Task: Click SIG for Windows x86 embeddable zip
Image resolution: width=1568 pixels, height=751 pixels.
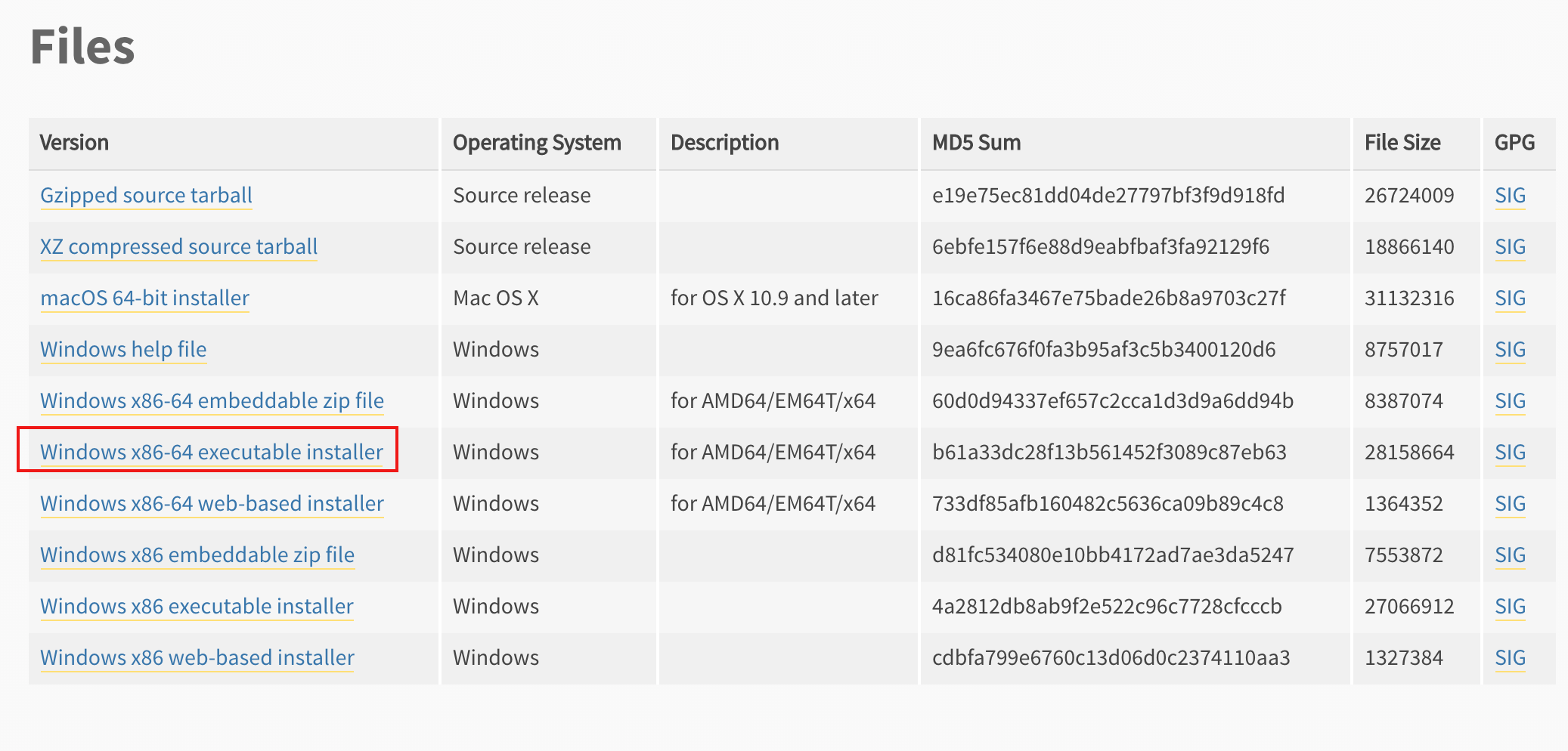Action: [1510, 555]
